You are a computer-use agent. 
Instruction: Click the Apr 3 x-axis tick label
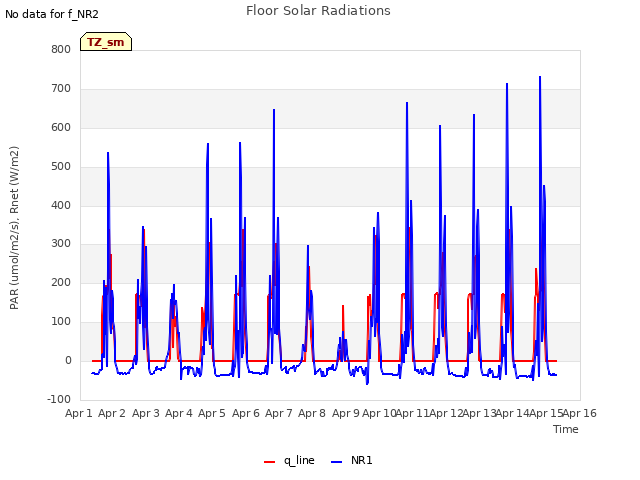point(145,413)
